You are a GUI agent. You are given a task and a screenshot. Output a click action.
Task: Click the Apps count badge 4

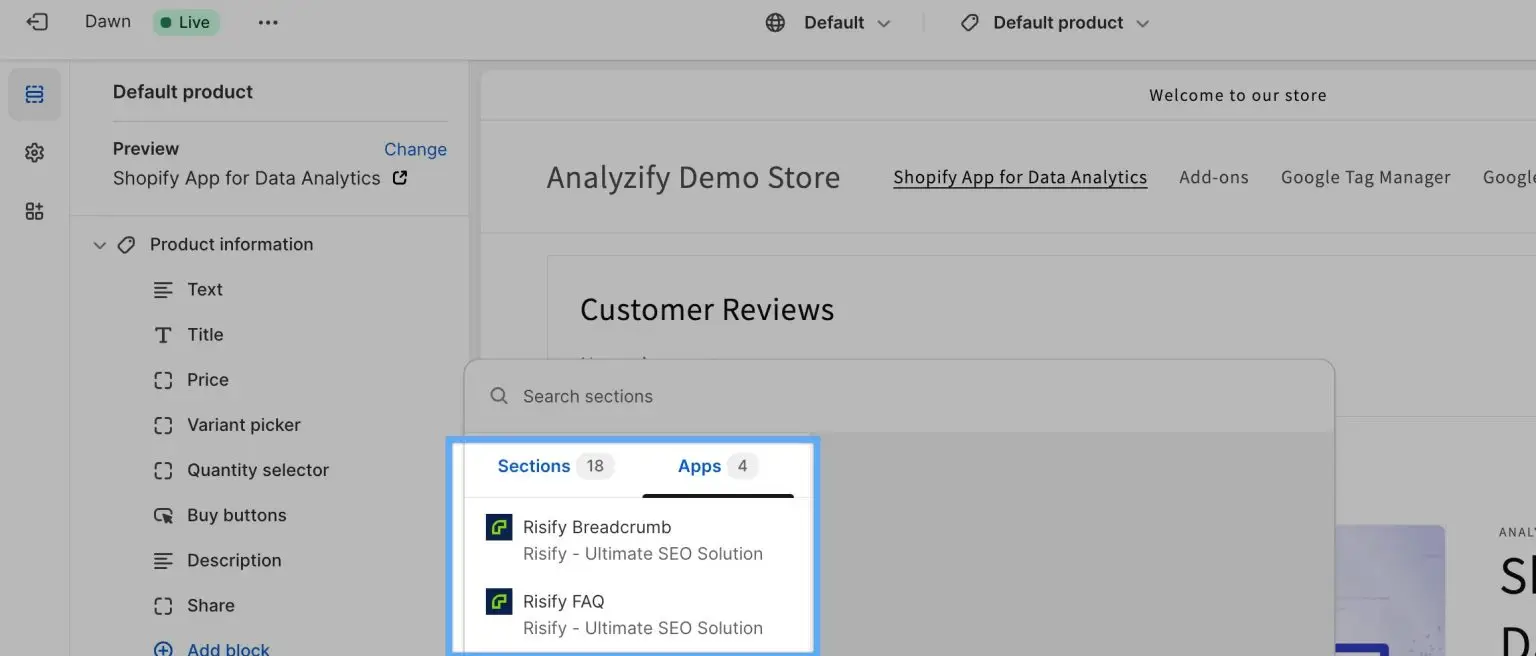742,466
